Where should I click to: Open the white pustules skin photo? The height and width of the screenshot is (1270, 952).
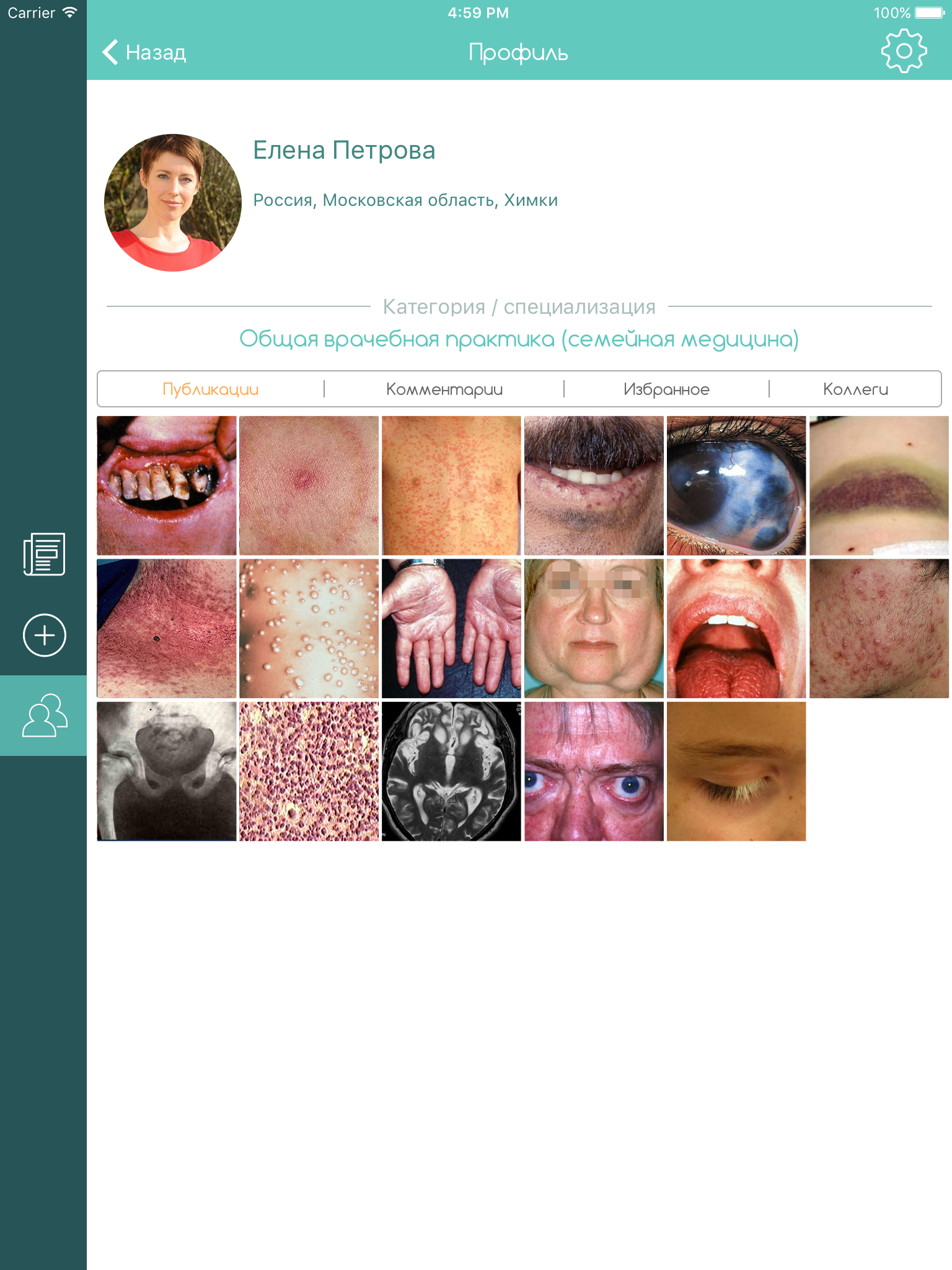(309, 628)
